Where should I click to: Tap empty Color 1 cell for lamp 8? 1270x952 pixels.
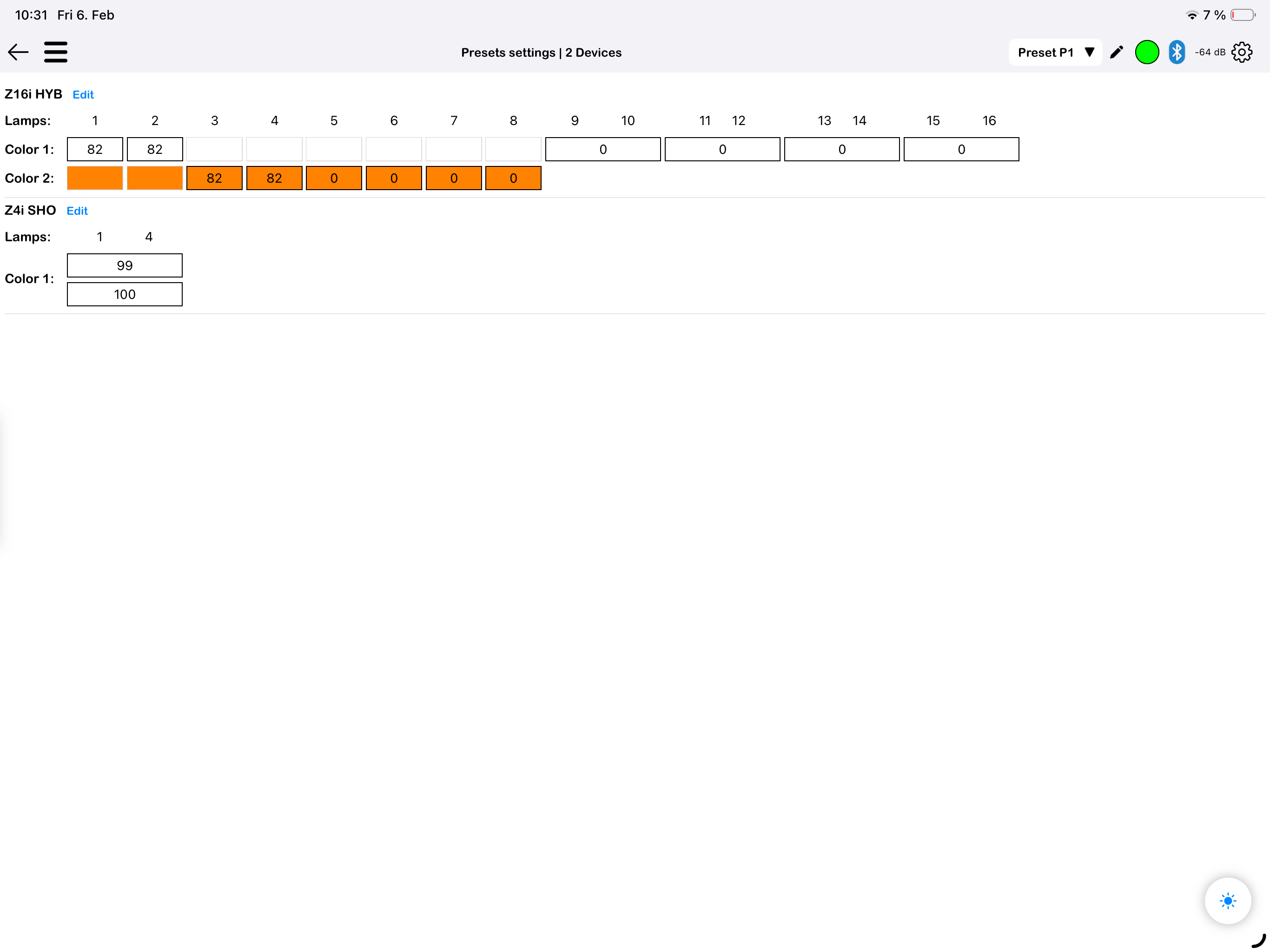pos(513,149)
